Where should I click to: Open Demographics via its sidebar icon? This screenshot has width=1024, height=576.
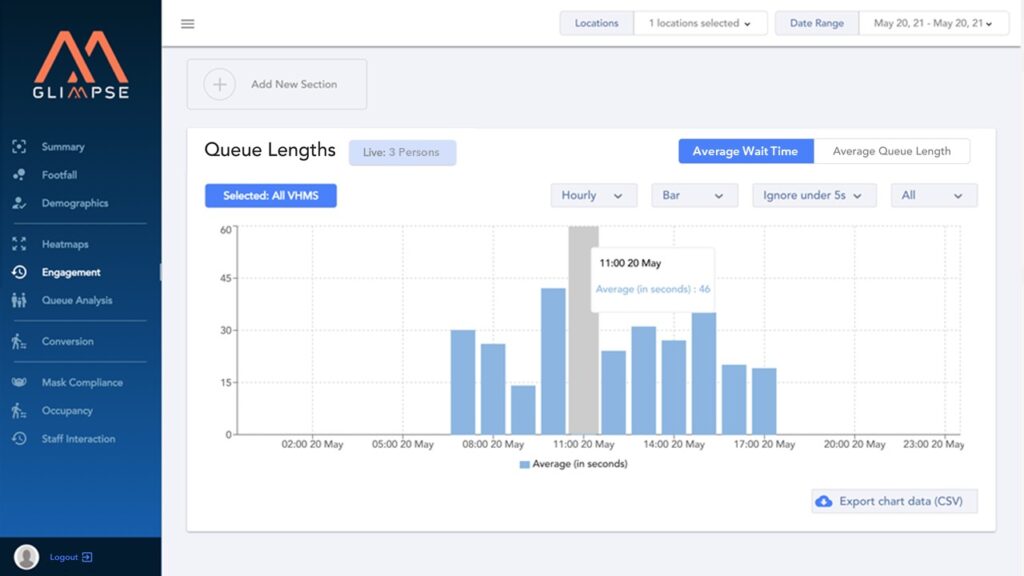(x=19, y=203)
